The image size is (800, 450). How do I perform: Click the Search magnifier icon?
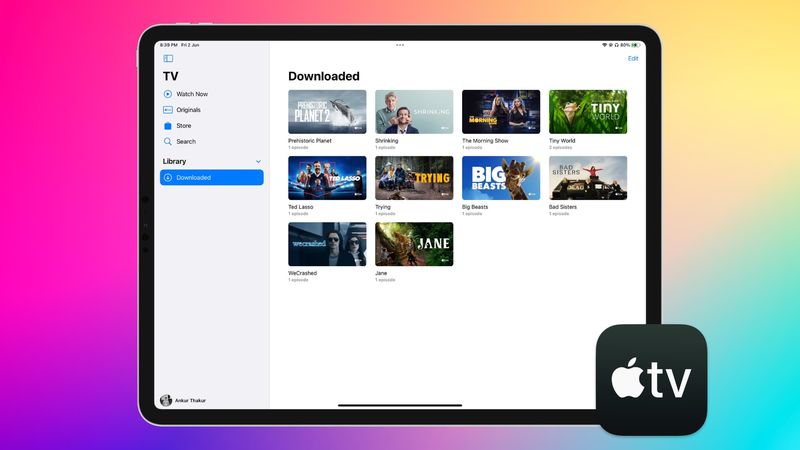coord(168,141)
